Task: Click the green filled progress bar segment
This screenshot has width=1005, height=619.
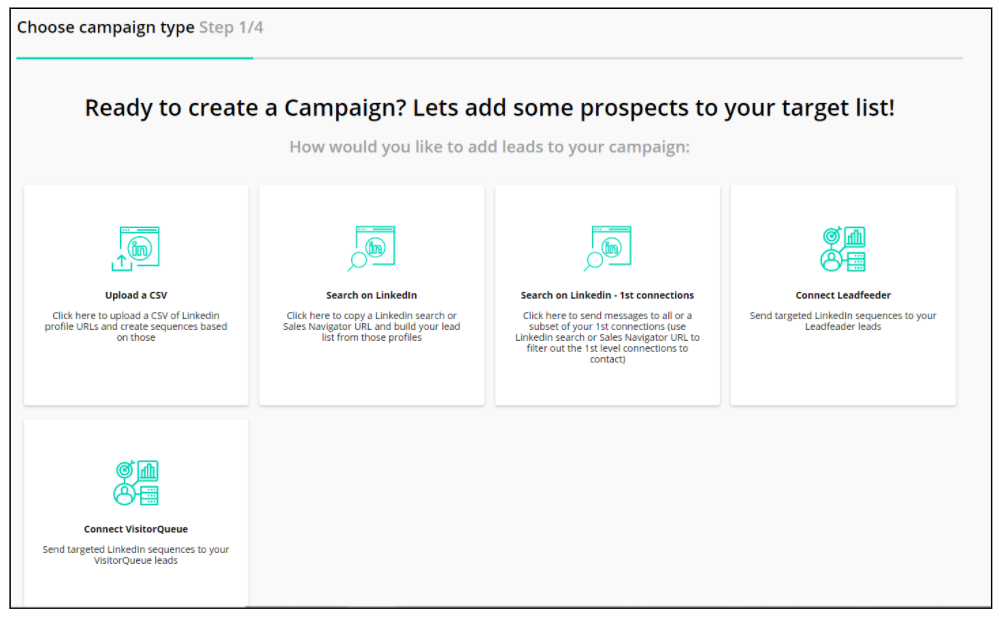Action: pyautogui.click(x=135, y=58)
